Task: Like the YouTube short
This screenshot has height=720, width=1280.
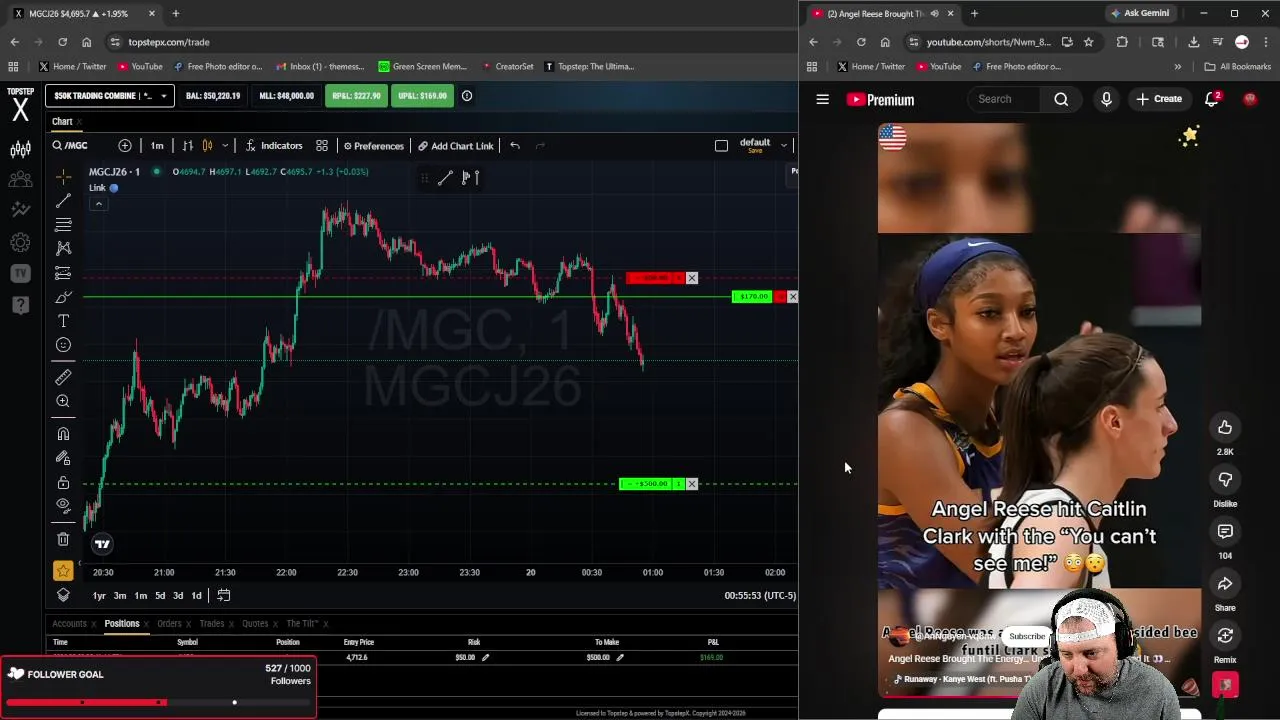Action: tap(1225, 428)
